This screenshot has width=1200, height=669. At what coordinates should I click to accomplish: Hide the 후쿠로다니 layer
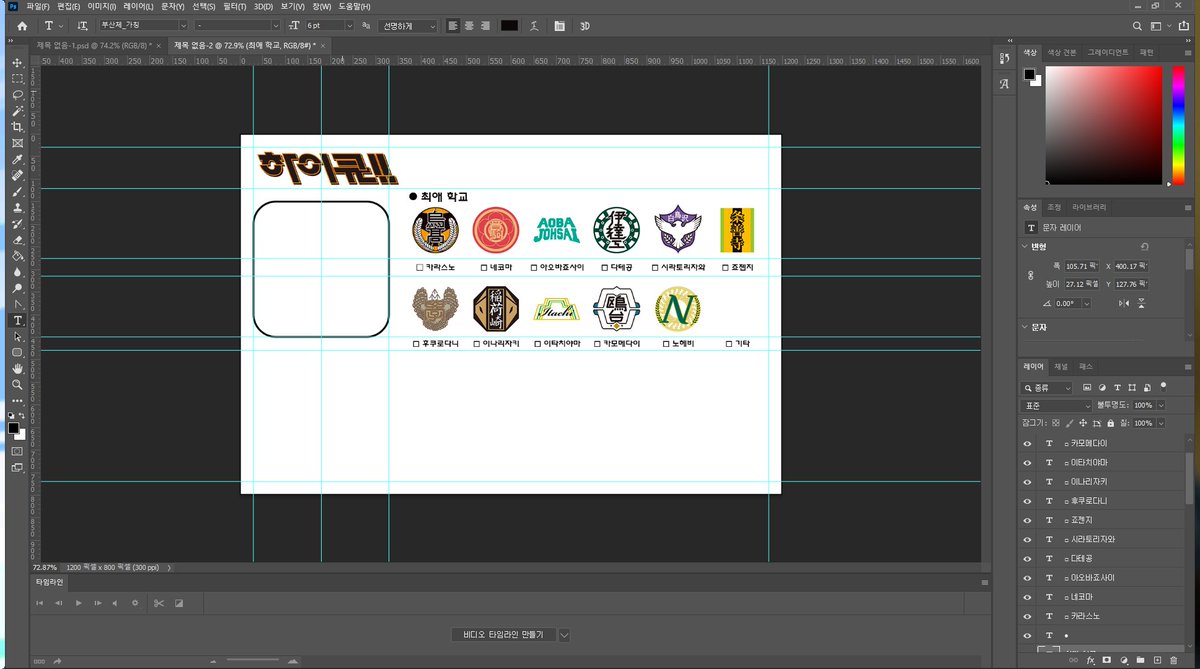coord(1026,500)
